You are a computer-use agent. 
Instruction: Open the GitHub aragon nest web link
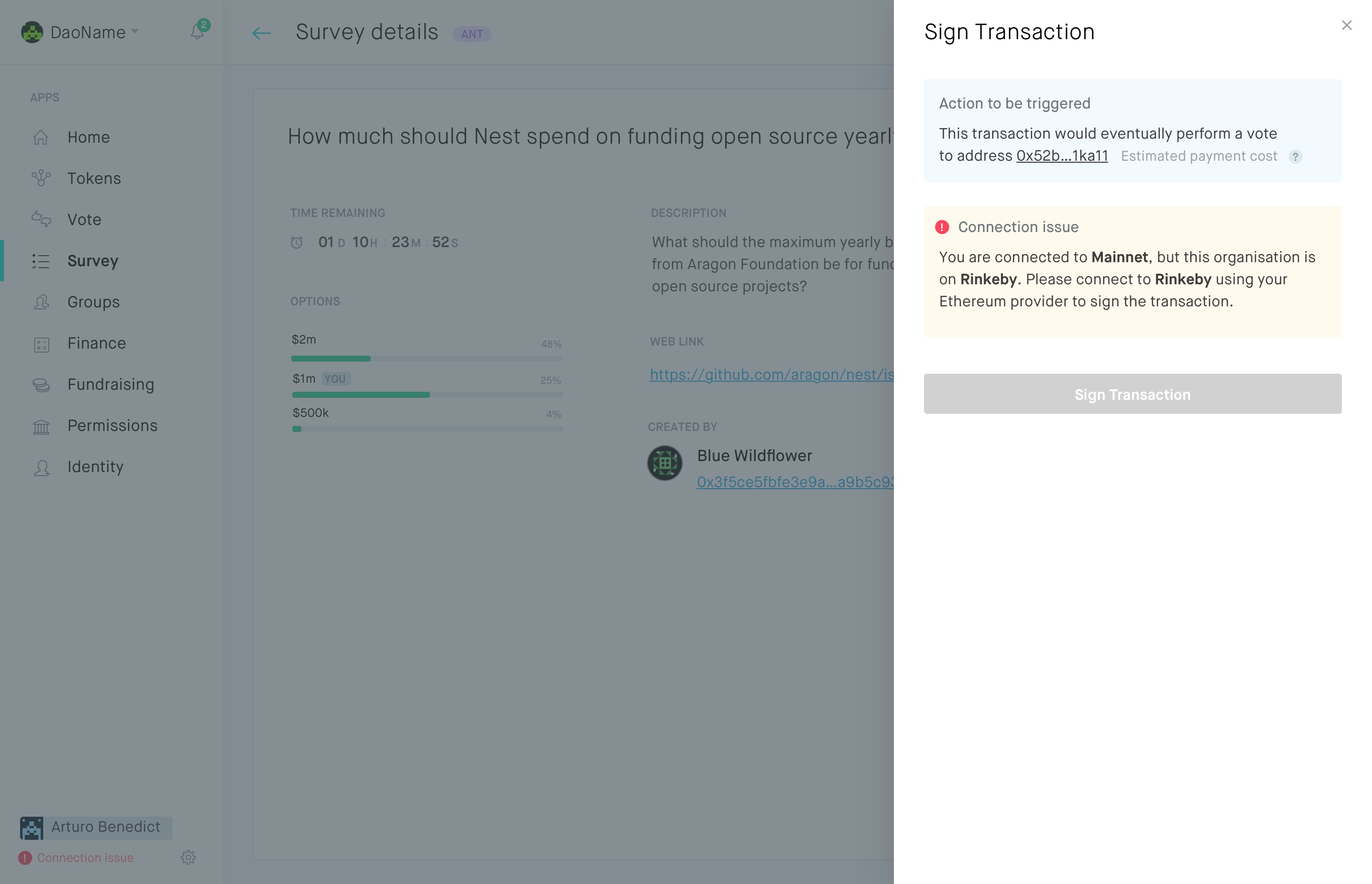point(771,375)
